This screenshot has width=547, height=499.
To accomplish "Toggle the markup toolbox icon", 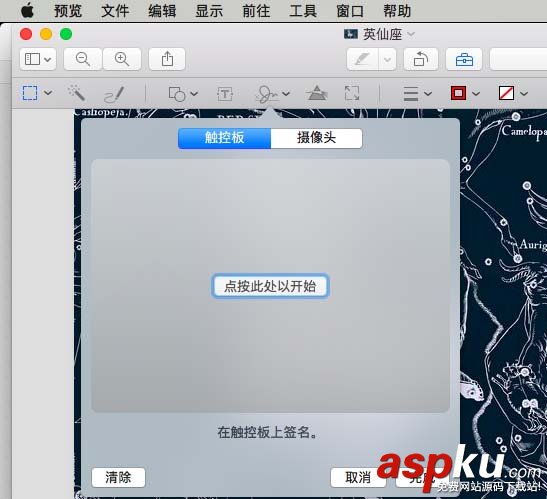I will click(464, 59).
